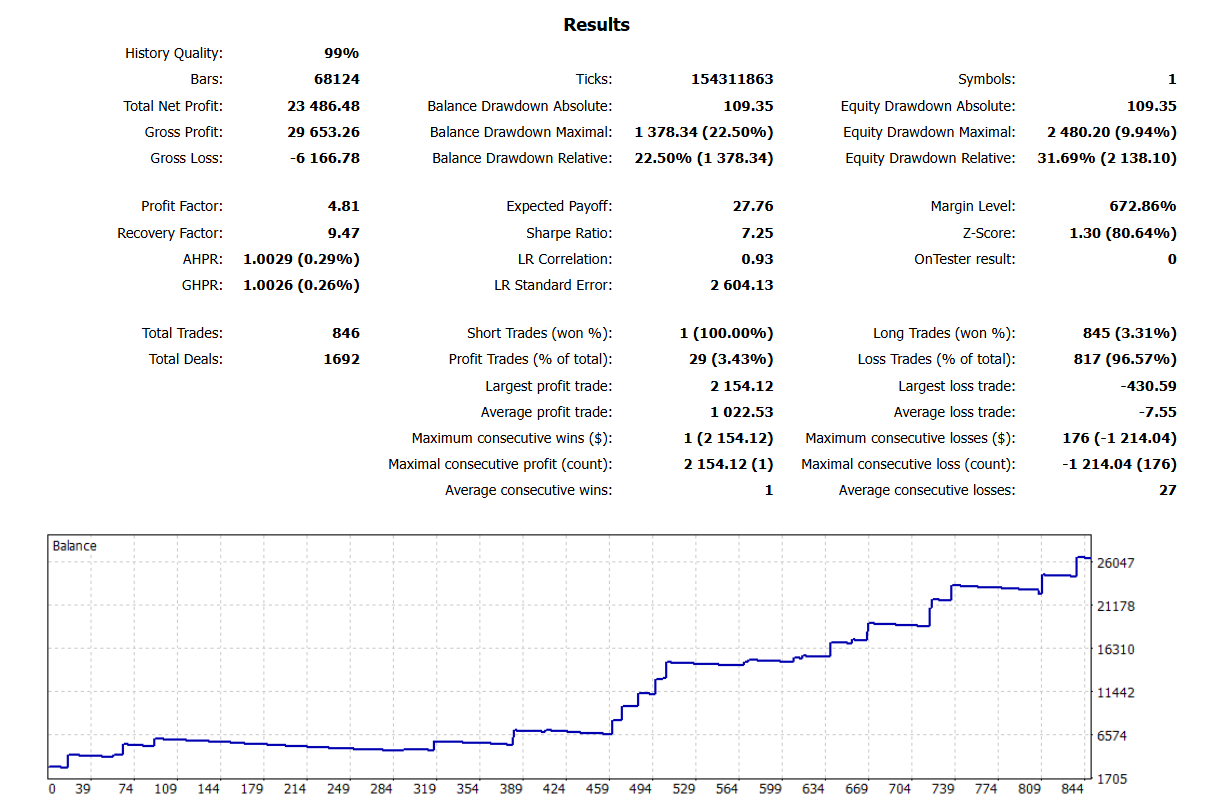Click the Balance legend label in chart

pos(74,546)
